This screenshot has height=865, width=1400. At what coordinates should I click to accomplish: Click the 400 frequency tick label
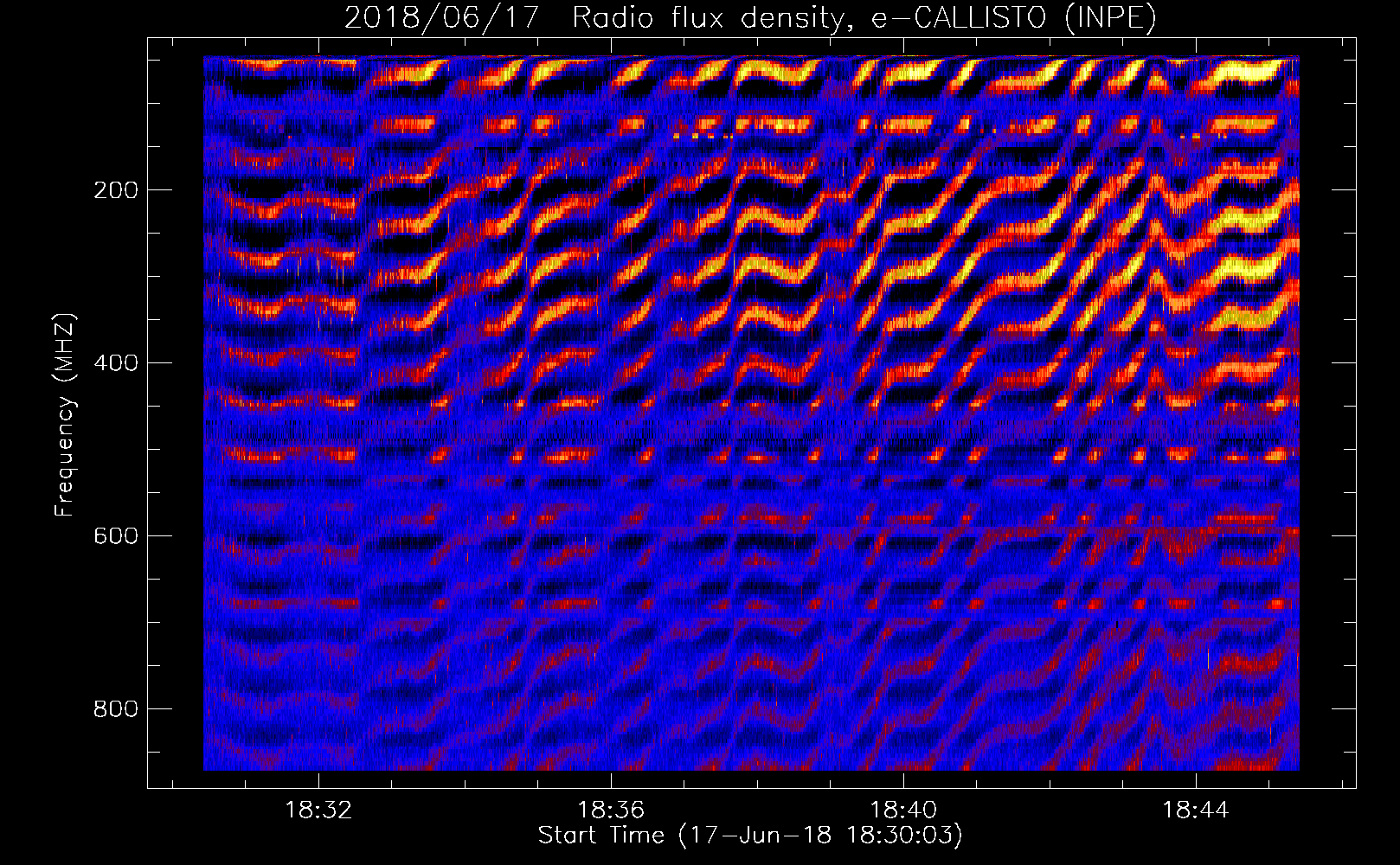point(116,363)
